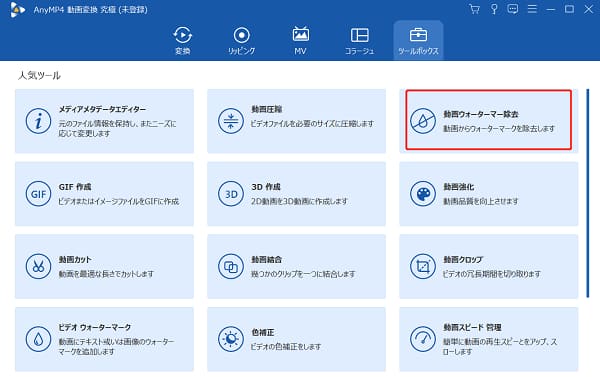Open the 動画強化 tool title

pyautogui.click(x=458, y=187)
